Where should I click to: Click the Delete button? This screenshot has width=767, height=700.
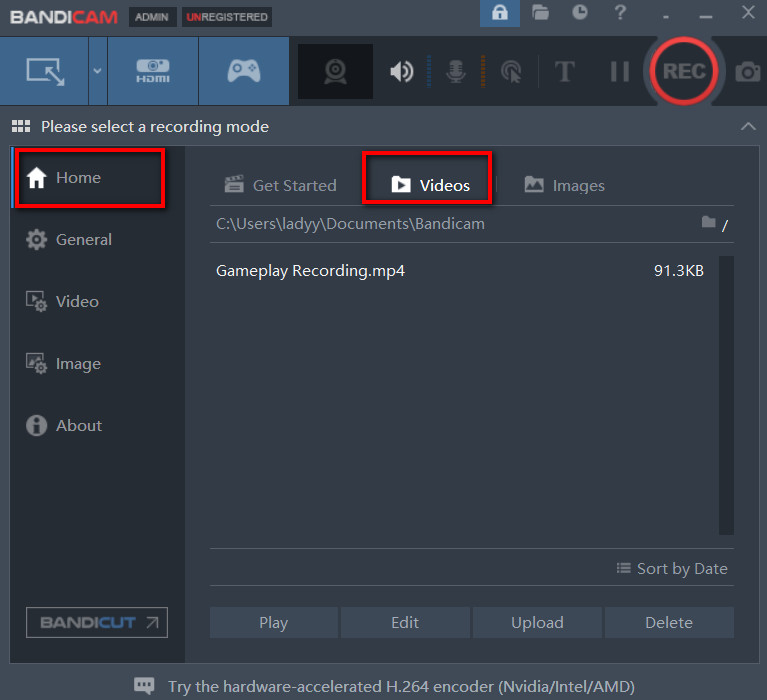[x=669, y=622]
